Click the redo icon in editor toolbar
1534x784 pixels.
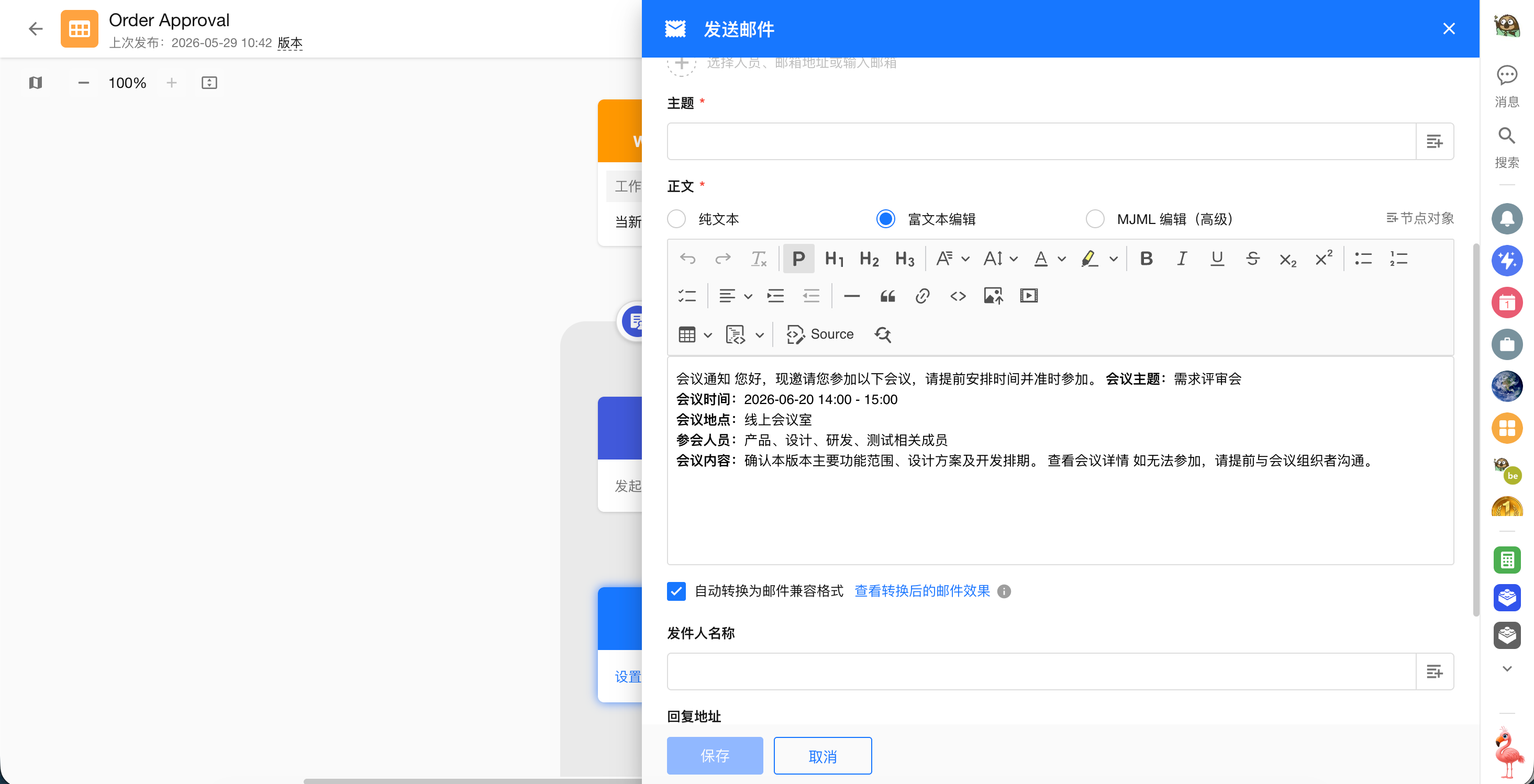click(723, 259)
